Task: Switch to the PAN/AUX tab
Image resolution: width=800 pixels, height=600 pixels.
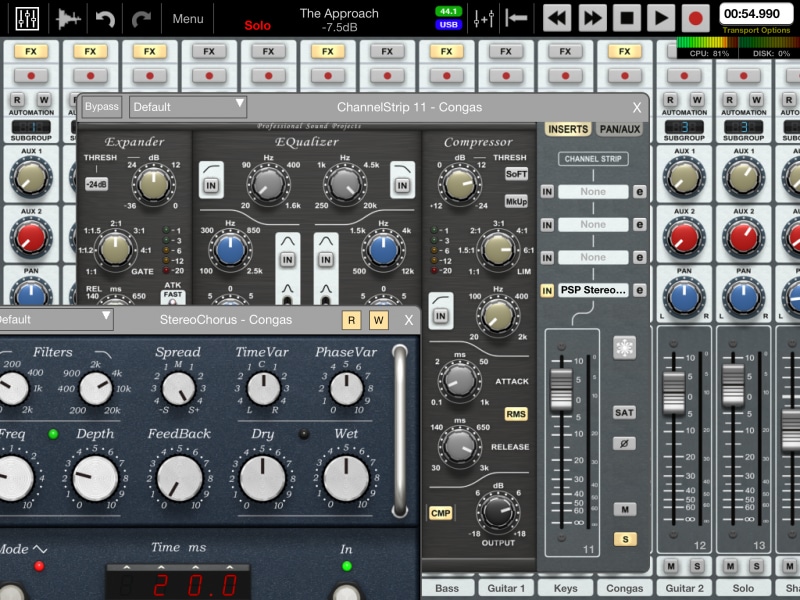Action: (620, 130)
